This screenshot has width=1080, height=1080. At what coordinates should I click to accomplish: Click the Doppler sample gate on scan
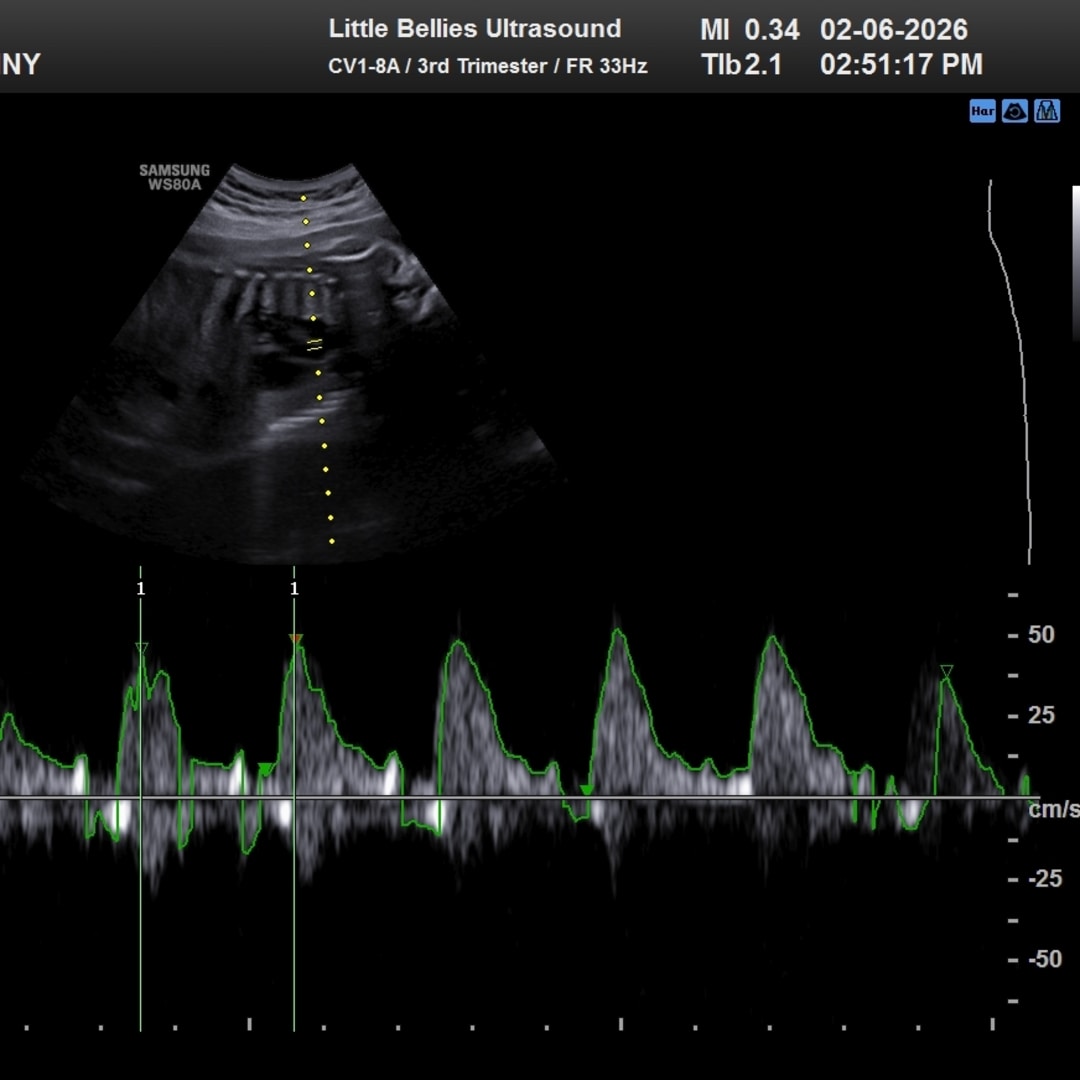[x=314, y=345]
